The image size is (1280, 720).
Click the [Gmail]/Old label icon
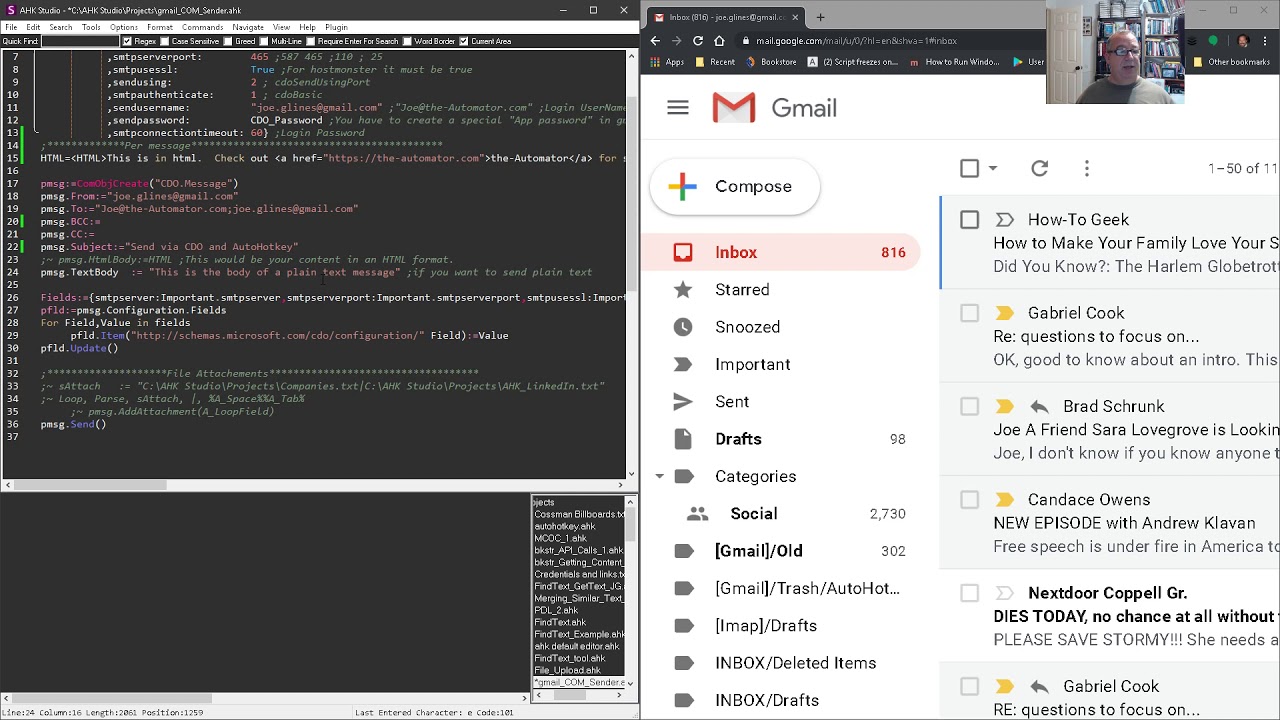[683, 551]
